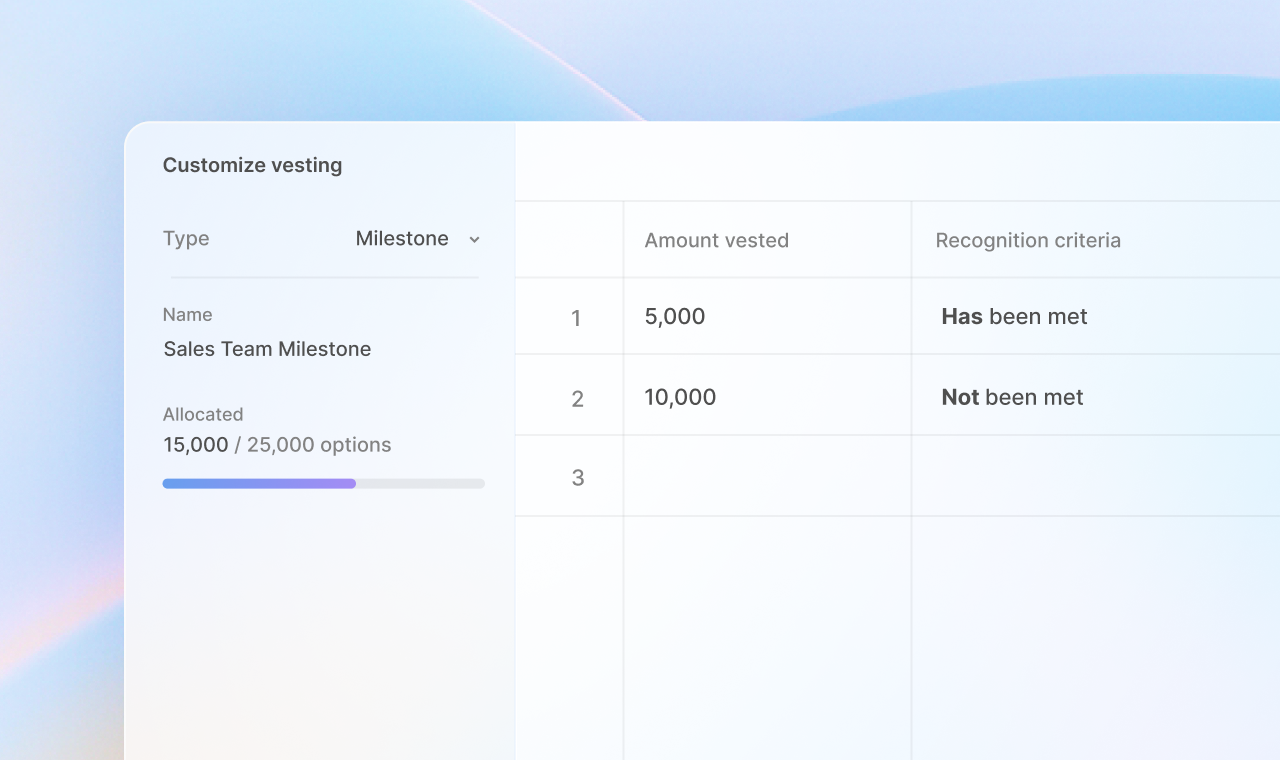Click the 'Recognition criteria' column header
The width and height of the screenshot is (1280, 760).
tap(1028, 240)
